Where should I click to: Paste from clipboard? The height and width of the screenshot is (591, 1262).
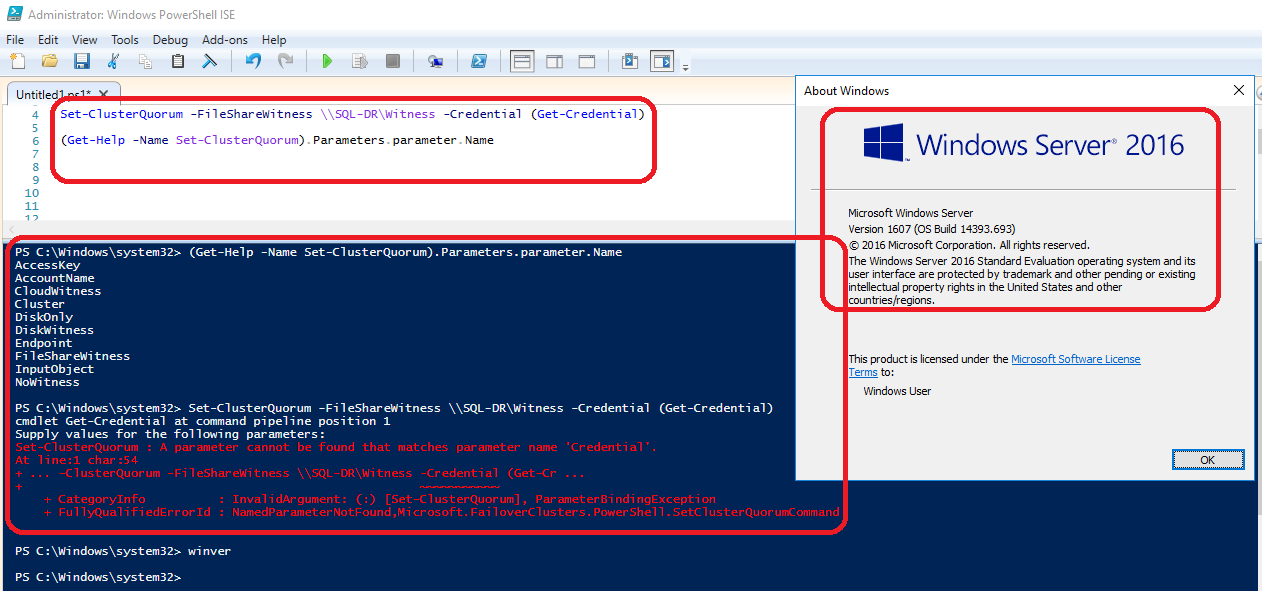[177, 61]
